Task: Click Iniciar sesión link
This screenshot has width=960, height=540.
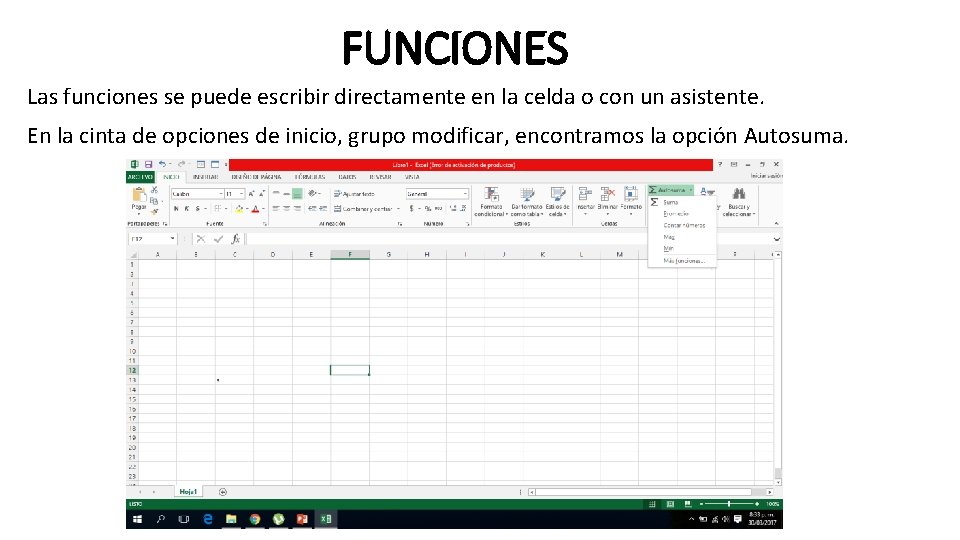Action: tap(767, 176)
